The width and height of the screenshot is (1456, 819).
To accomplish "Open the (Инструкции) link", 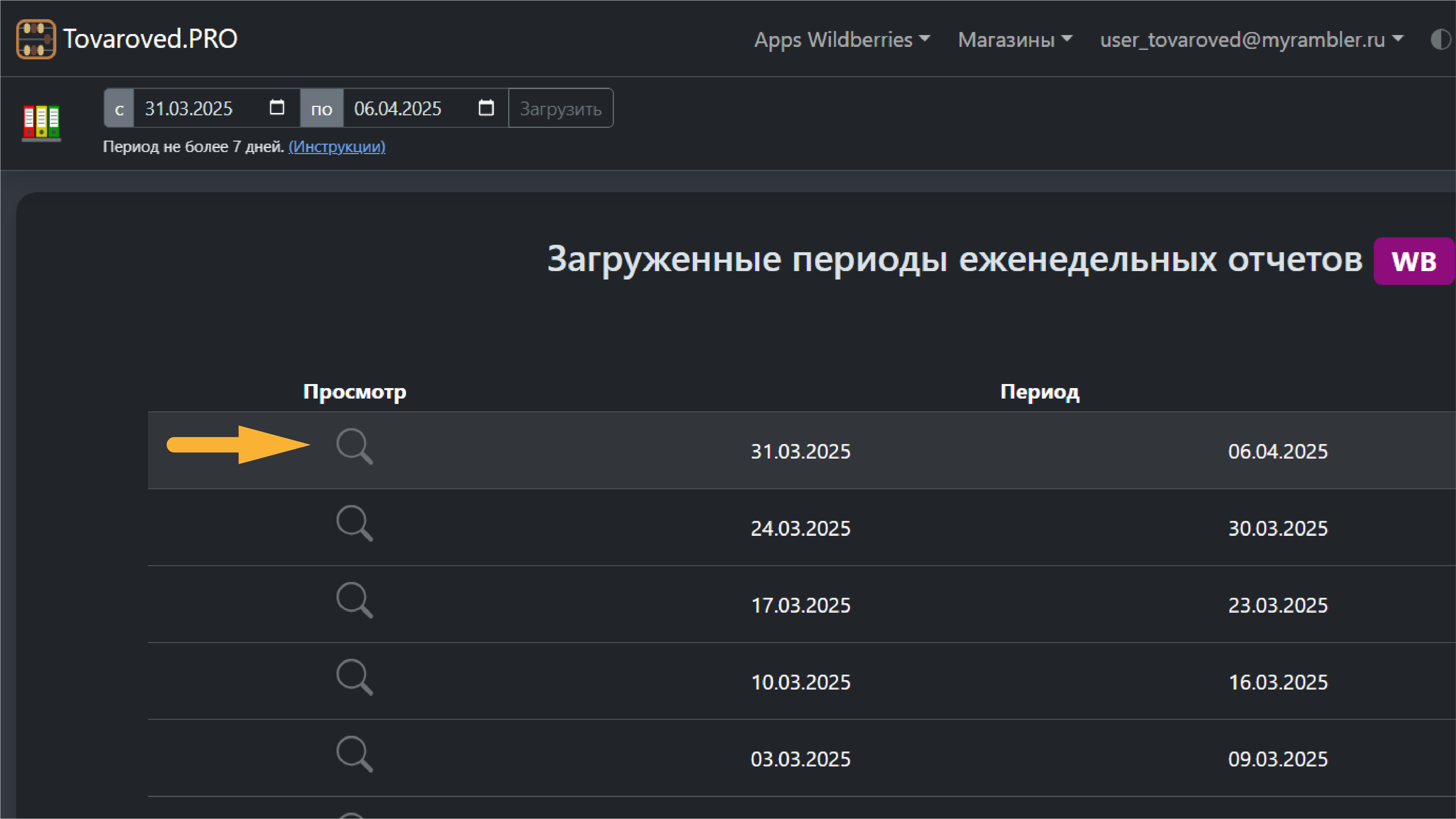I will pyautogui.click(x=336, y=146).
